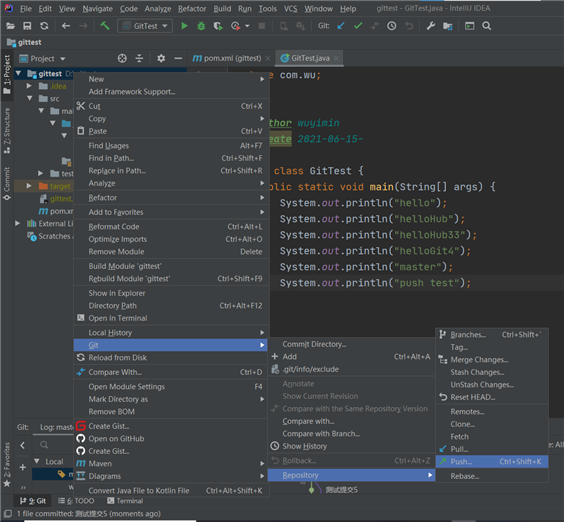Close the GitTest.java editor tab

click(x=336, y=58)
